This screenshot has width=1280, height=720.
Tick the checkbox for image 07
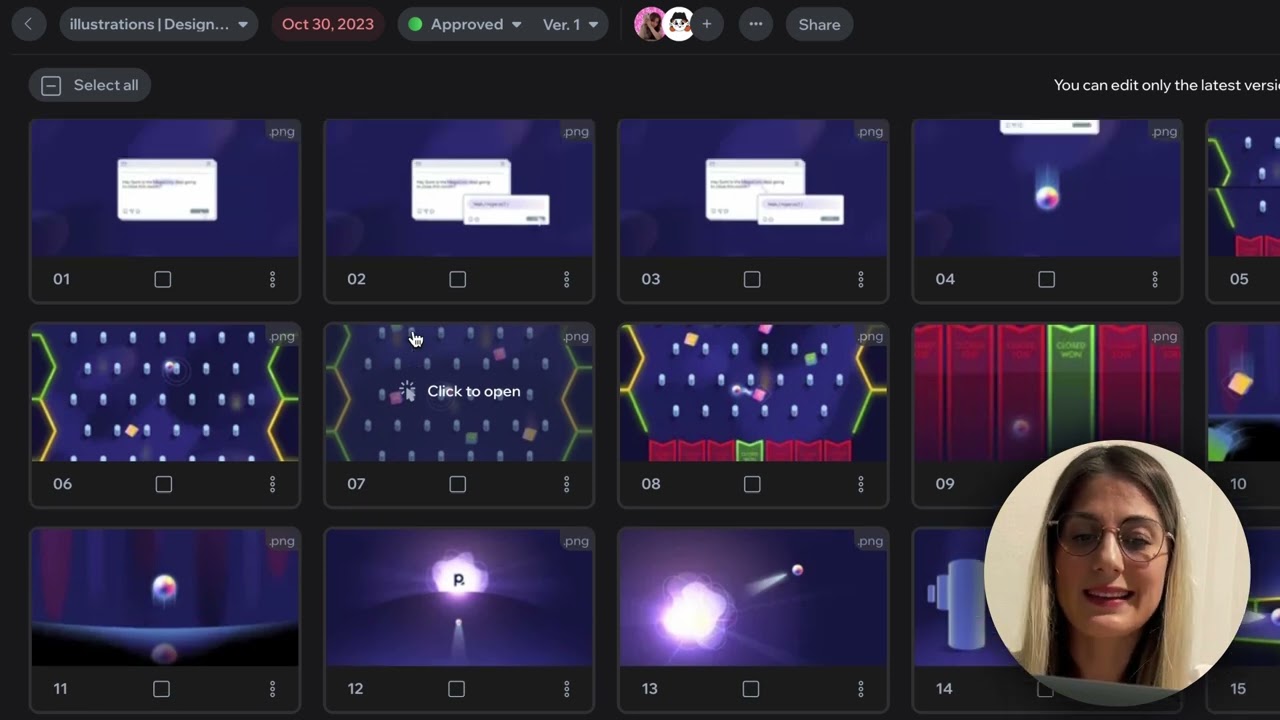457,484
